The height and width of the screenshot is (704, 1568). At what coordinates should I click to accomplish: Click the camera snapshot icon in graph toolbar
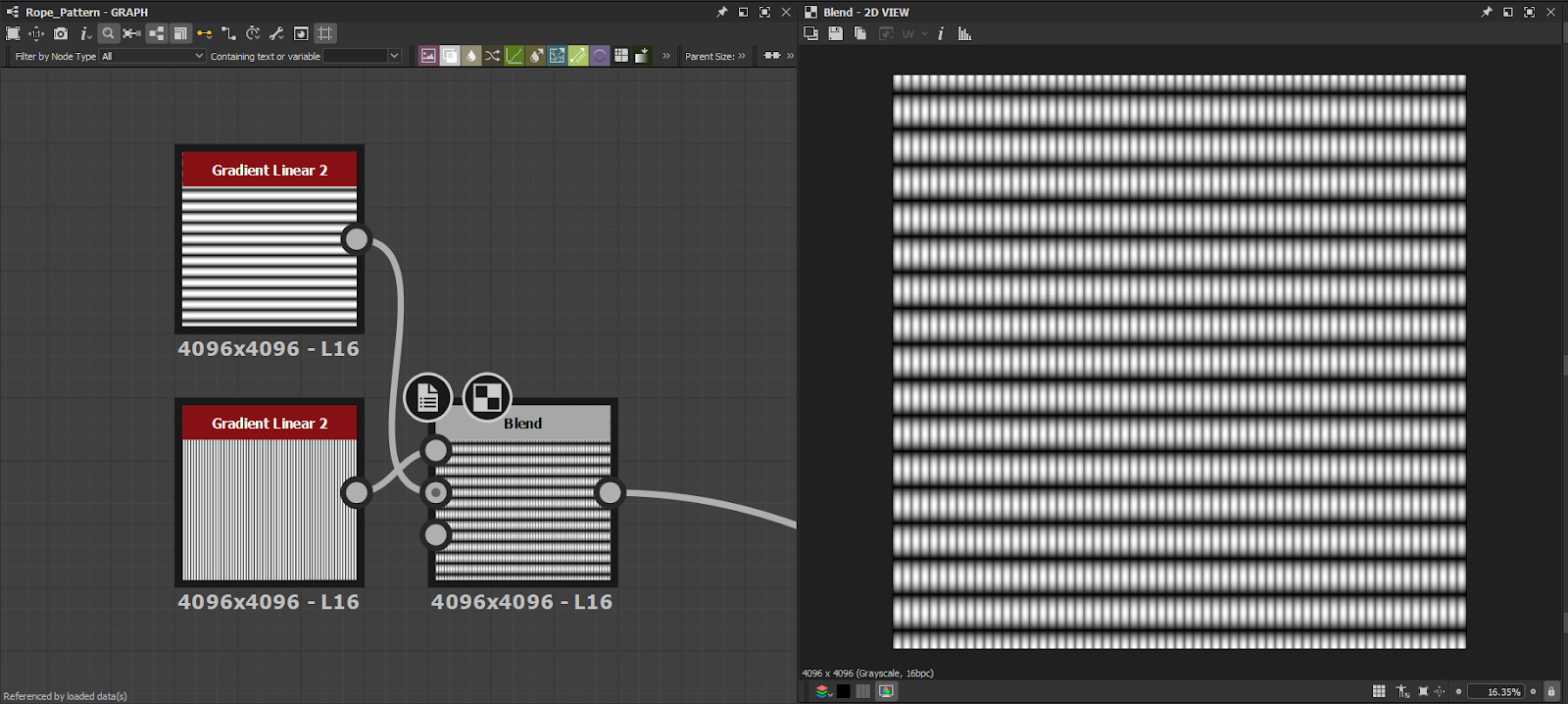tap(61, 33)
